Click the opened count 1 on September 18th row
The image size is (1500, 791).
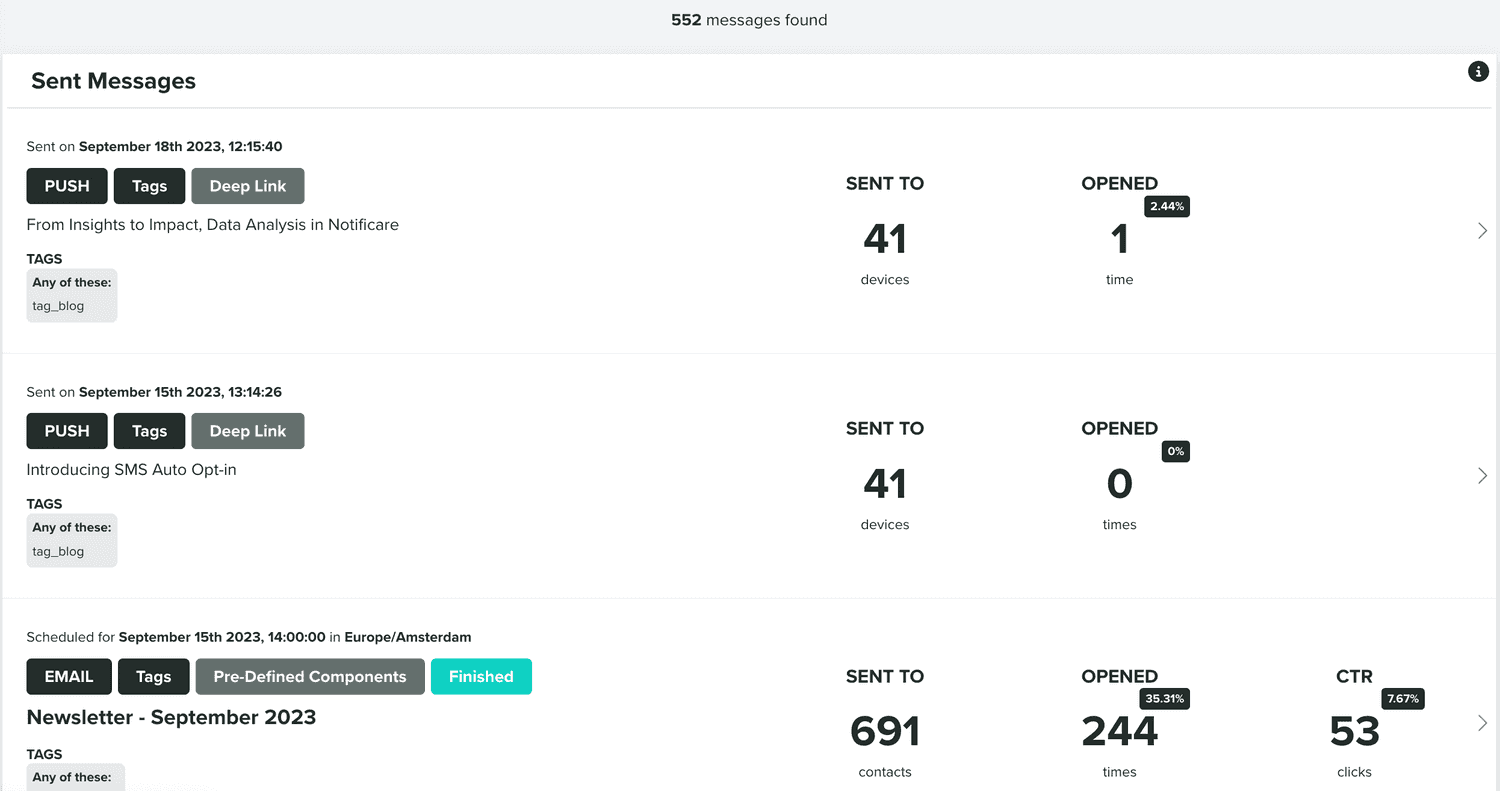(x=1120, y=239)
